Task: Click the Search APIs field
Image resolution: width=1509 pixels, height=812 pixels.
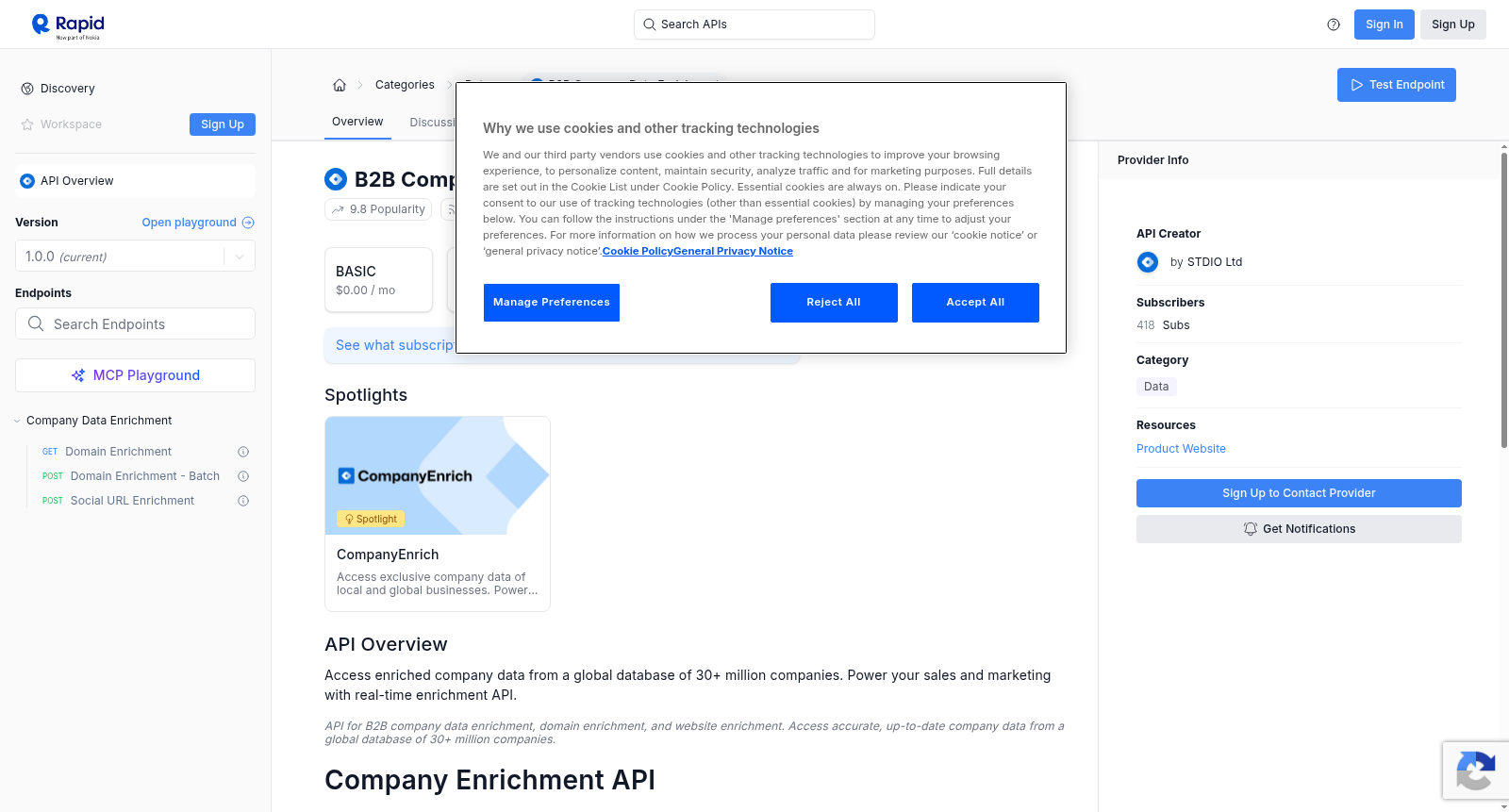Action: [x=754, y=25]
